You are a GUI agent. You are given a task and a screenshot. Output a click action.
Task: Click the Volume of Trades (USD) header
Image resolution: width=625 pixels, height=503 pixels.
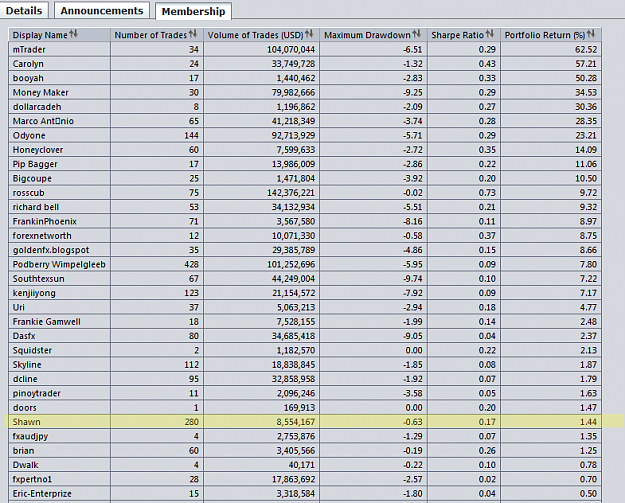pyautogui.click(x=261, y=35)
